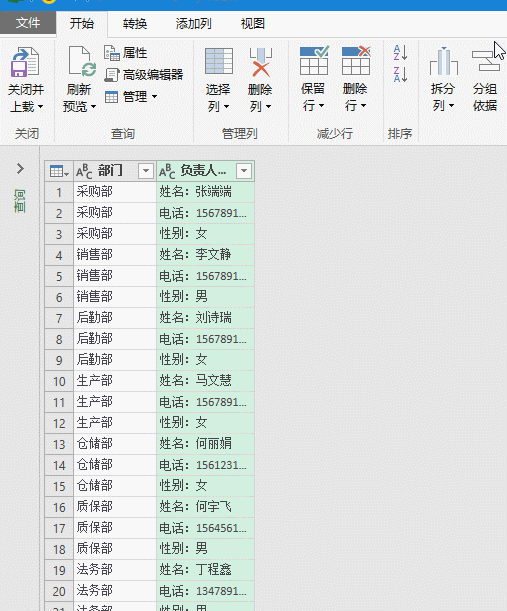Click 后勤部 cell in row 7
Viewport: 507px width, 611px height.
tap(115, 318)
